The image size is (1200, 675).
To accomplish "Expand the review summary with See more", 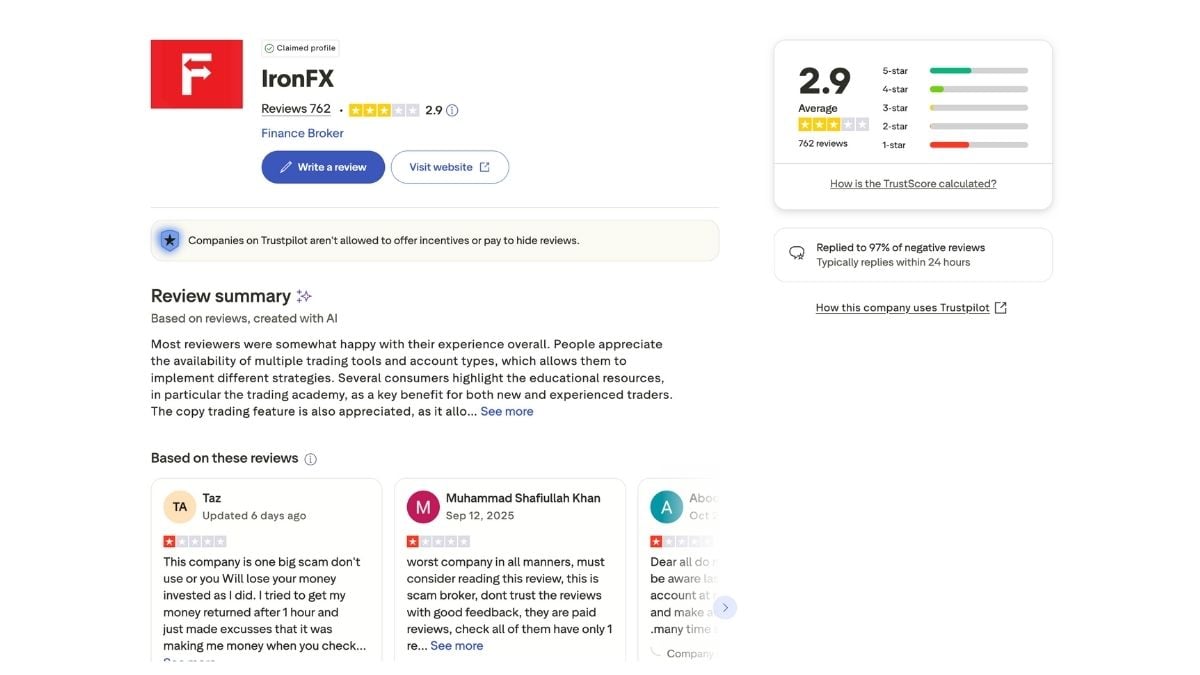I will click(506, 410).
